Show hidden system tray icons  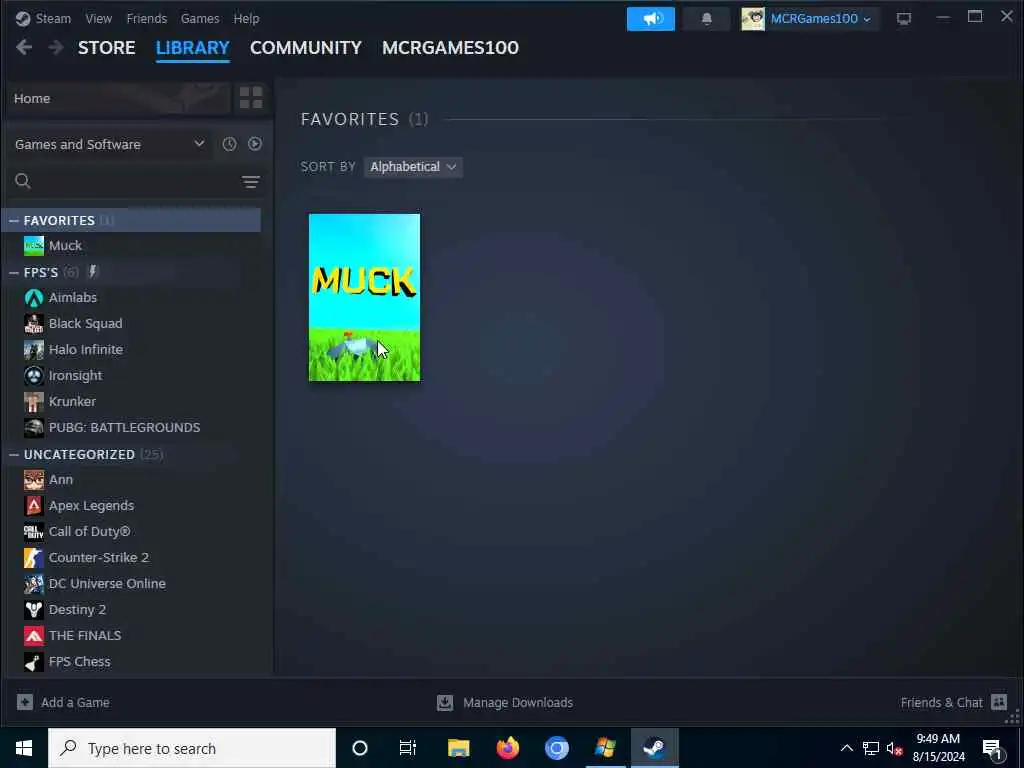click(x=846, y=748)
